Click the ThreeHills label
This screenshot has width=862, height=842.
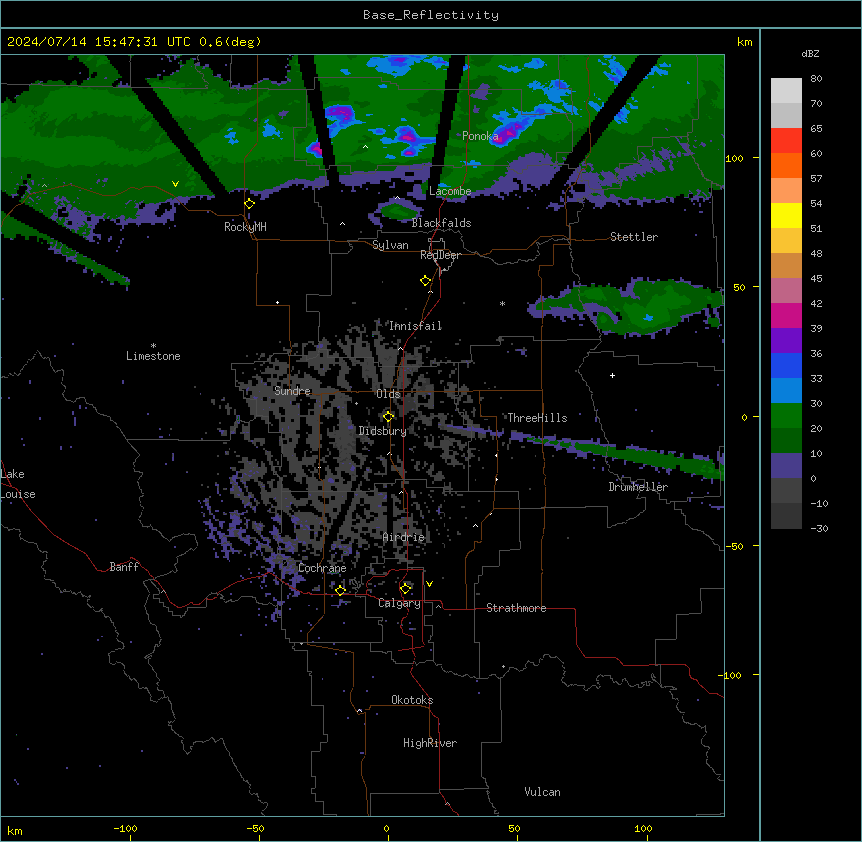click(537, 418)
